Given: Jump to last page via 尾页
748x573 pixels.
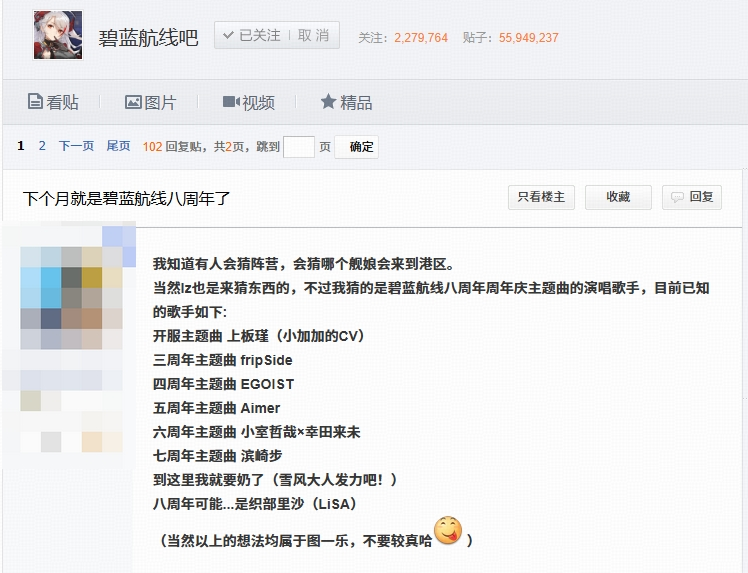Looking at the screenshot, I should [x=118, y=146].
